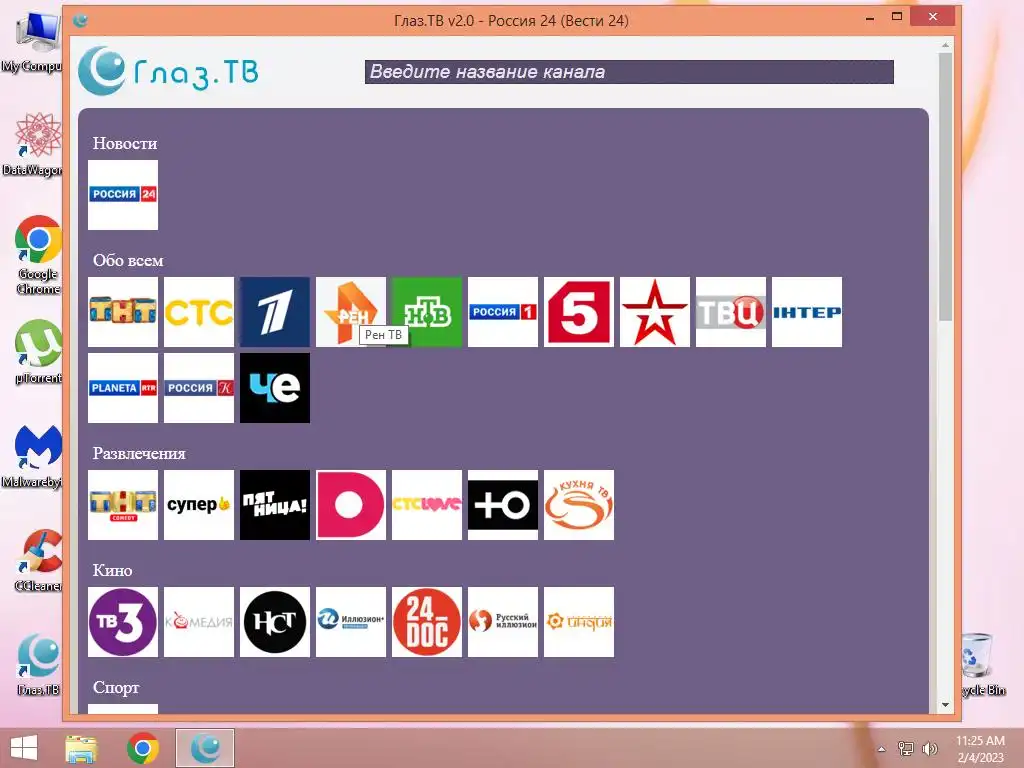Select Google Chrome desktop shortcut
Screen dimensions: 1024x768
pos(39,255)
